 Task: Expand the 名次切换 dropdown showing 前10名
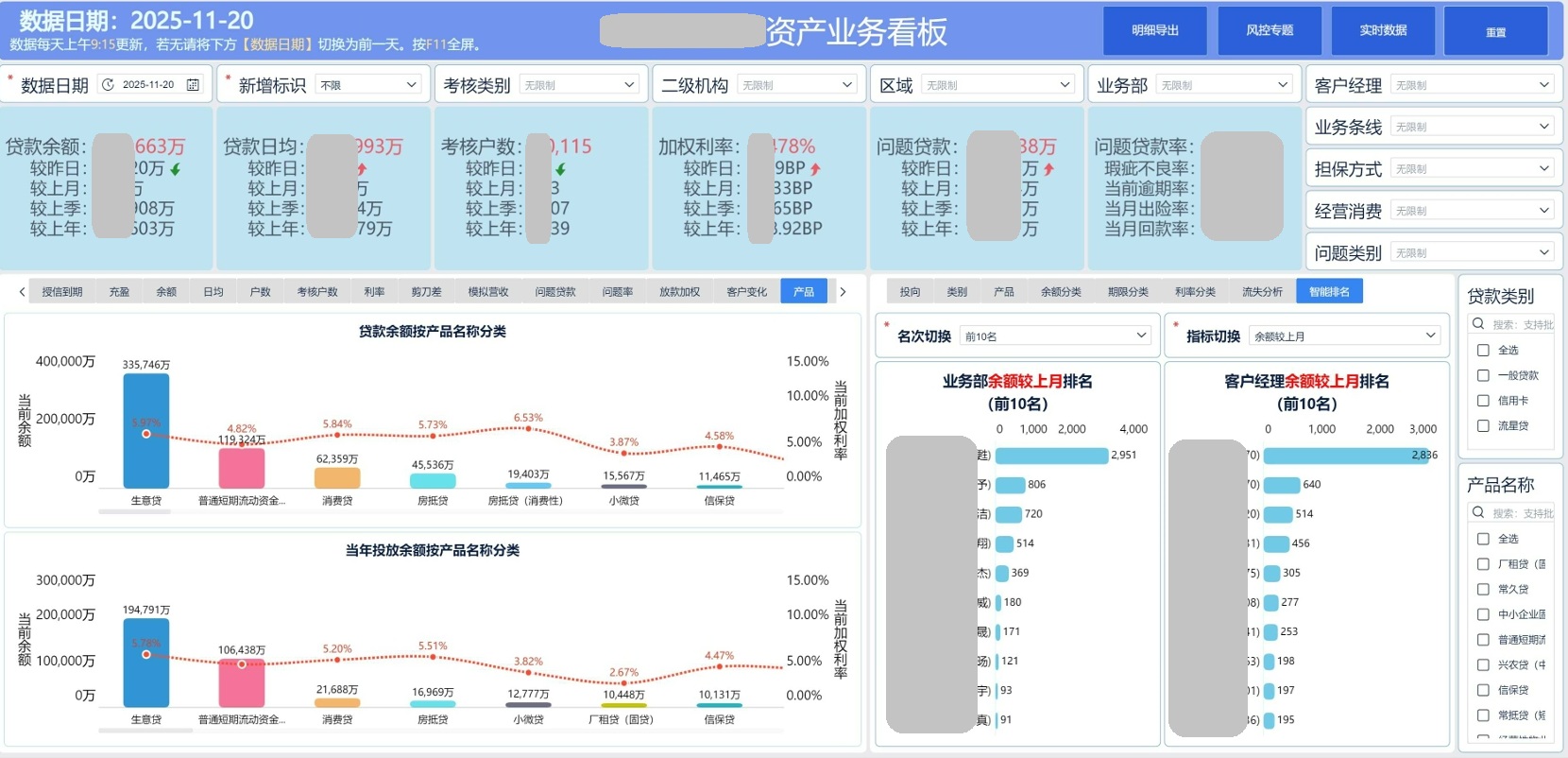pyautogui.click(x=1054, y=336)
